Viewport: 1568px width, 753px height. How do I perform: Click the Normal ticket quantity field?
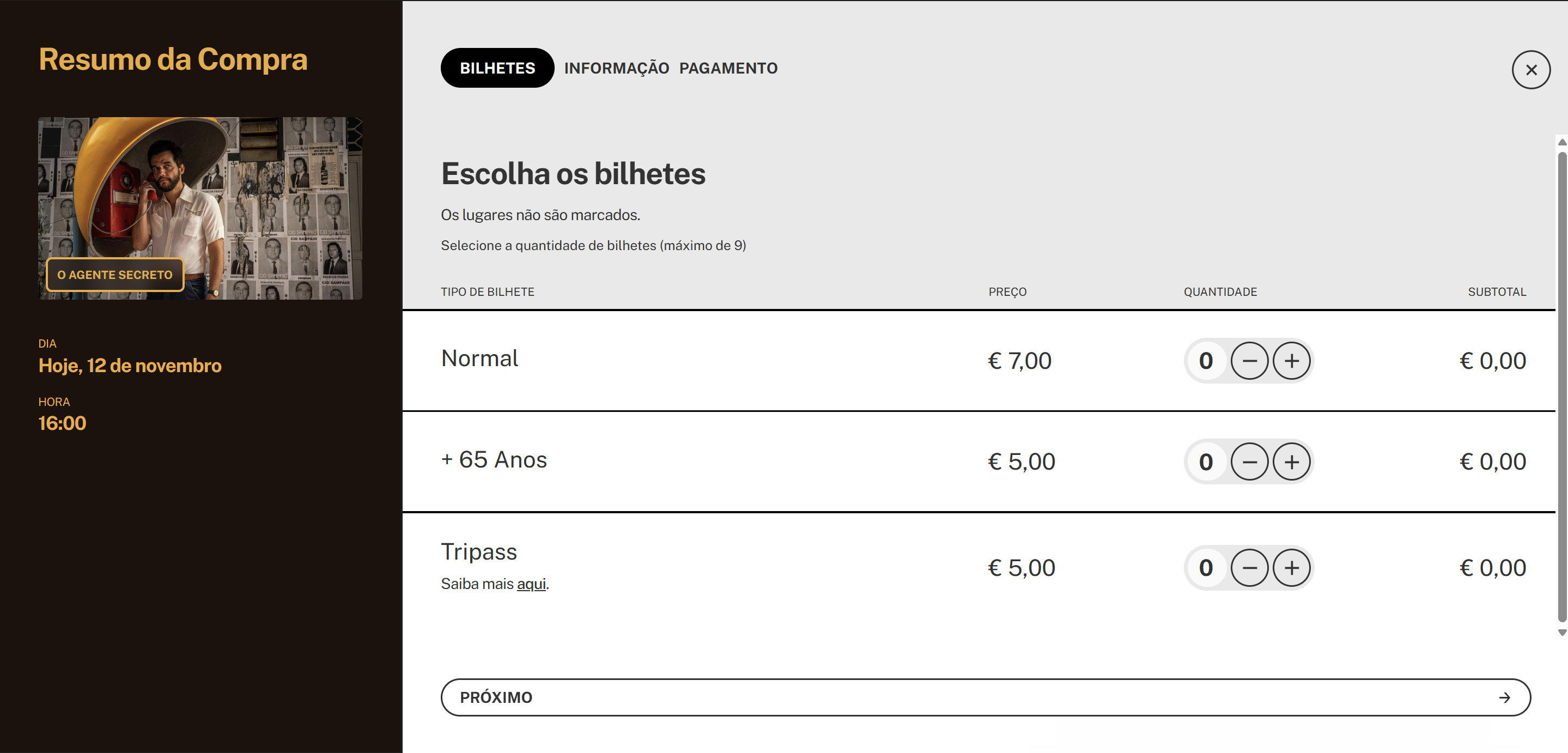pos(1206,361)
